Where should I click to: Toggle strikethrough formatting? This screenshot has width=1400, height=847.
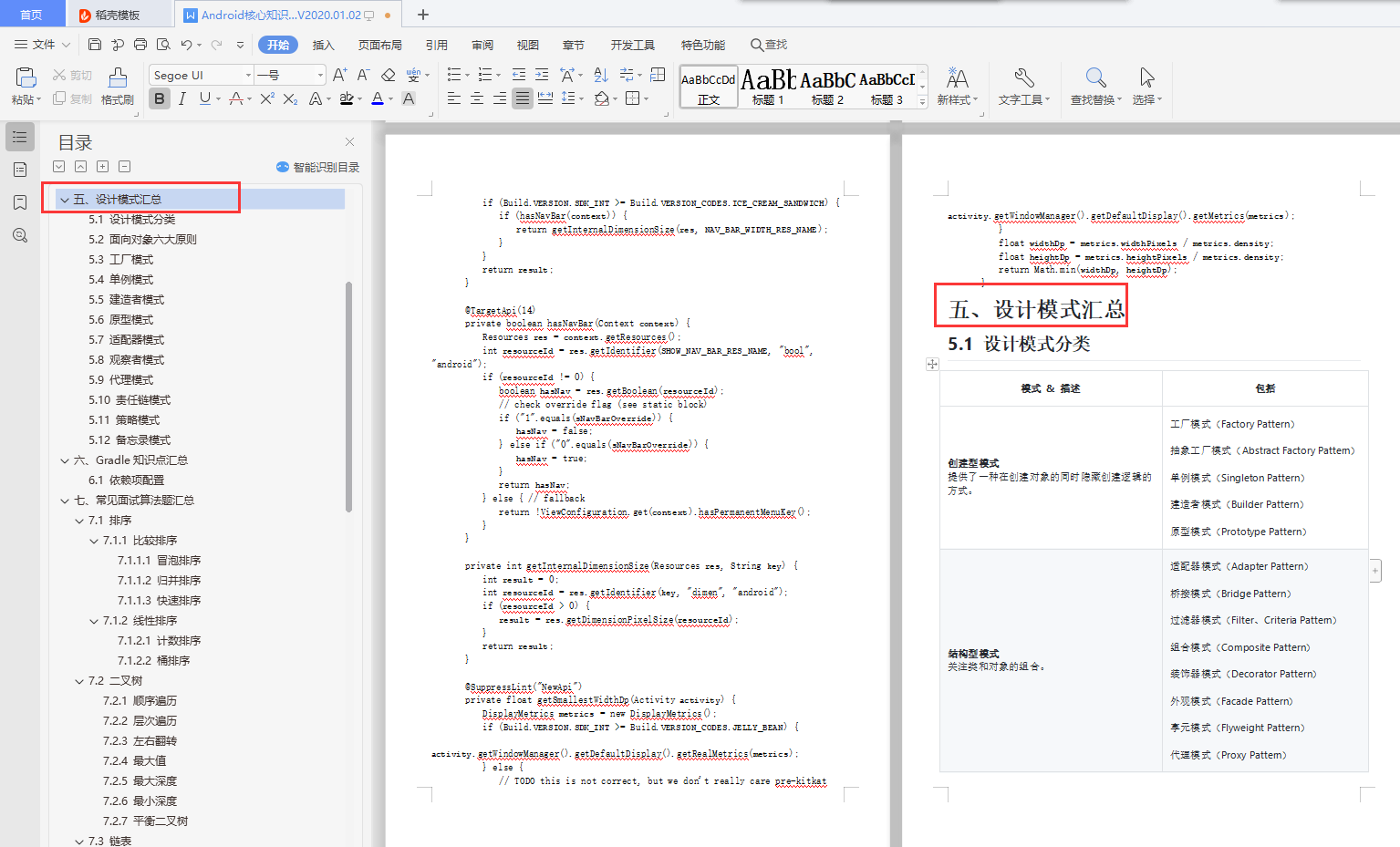(x=236, y=98)
